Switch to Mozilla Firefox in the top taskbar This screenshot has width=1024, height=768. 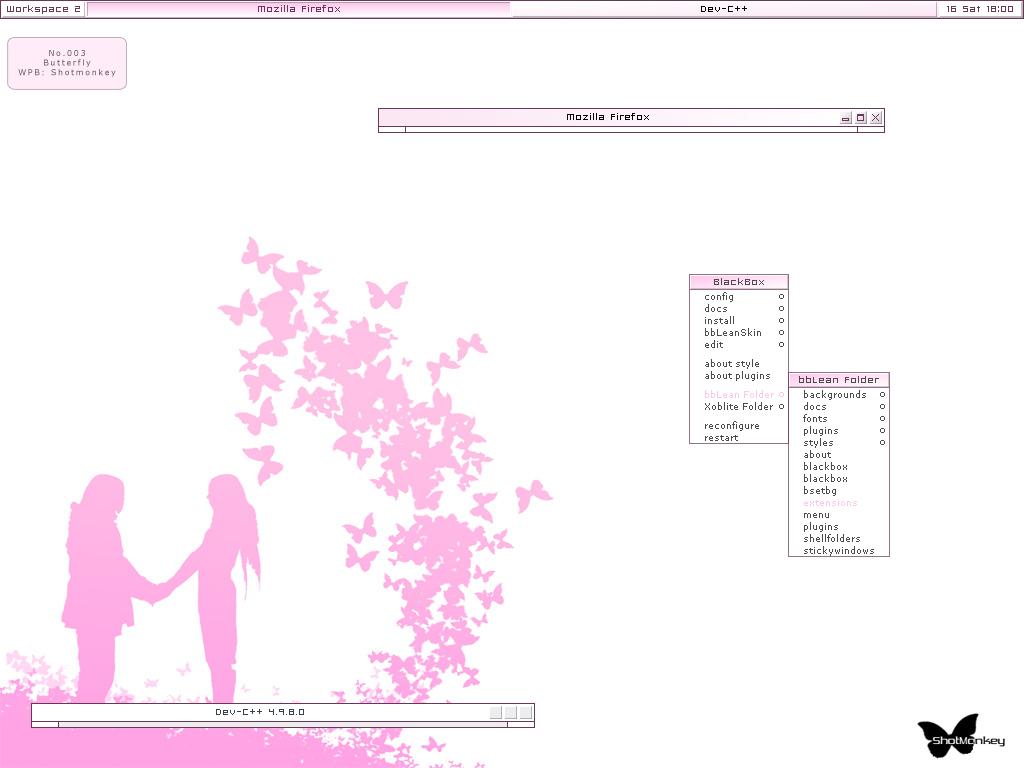click(x=299, y=9)
